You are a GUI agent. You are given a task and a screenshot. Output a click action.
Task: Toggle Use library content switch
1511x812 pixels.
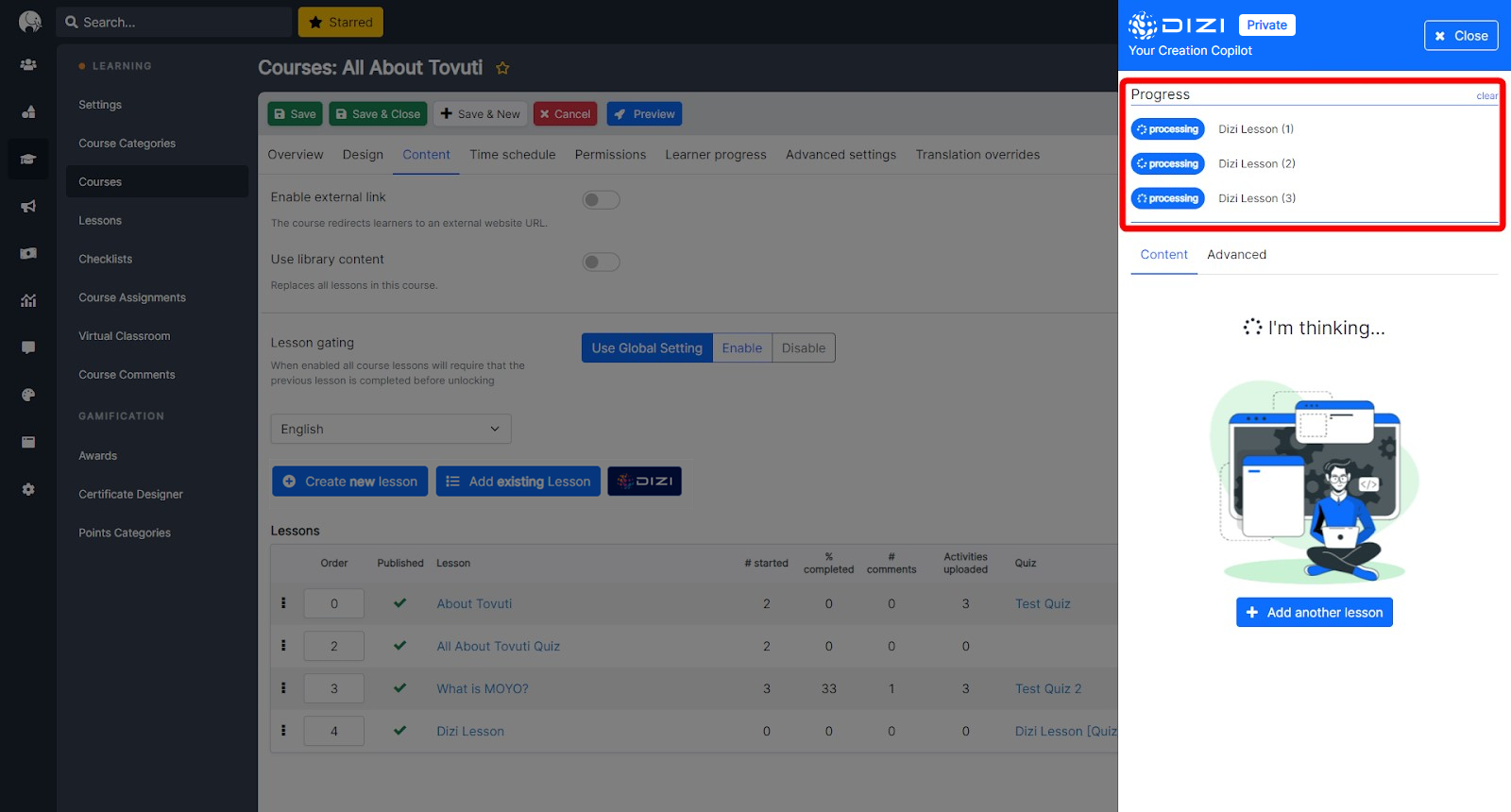coord(601,262)
